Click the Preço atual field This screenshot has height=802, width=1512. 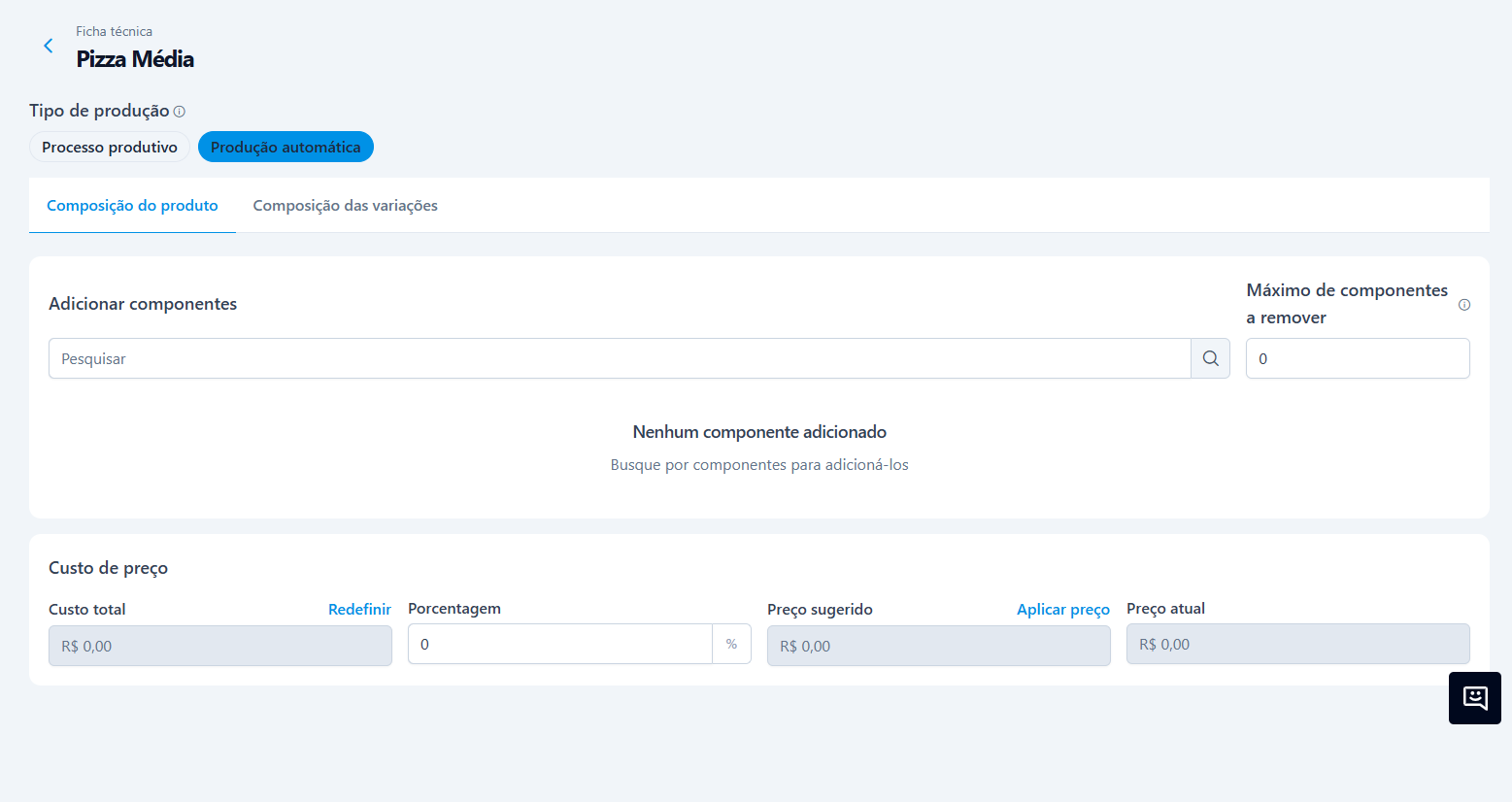click(1297, 644)
